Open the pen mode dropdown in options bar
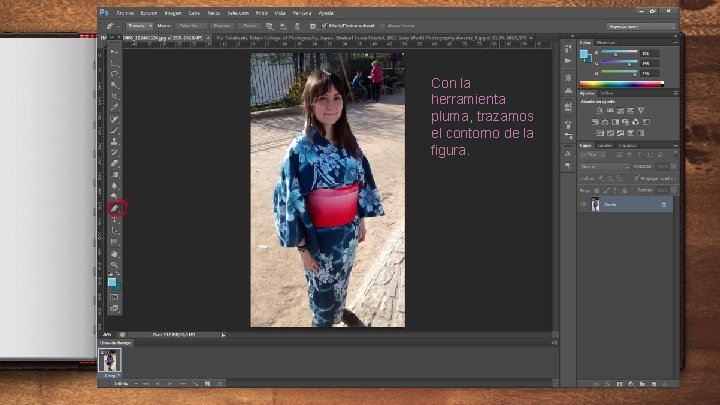This screenshot has width=720, height=405. tap(140, 26)
